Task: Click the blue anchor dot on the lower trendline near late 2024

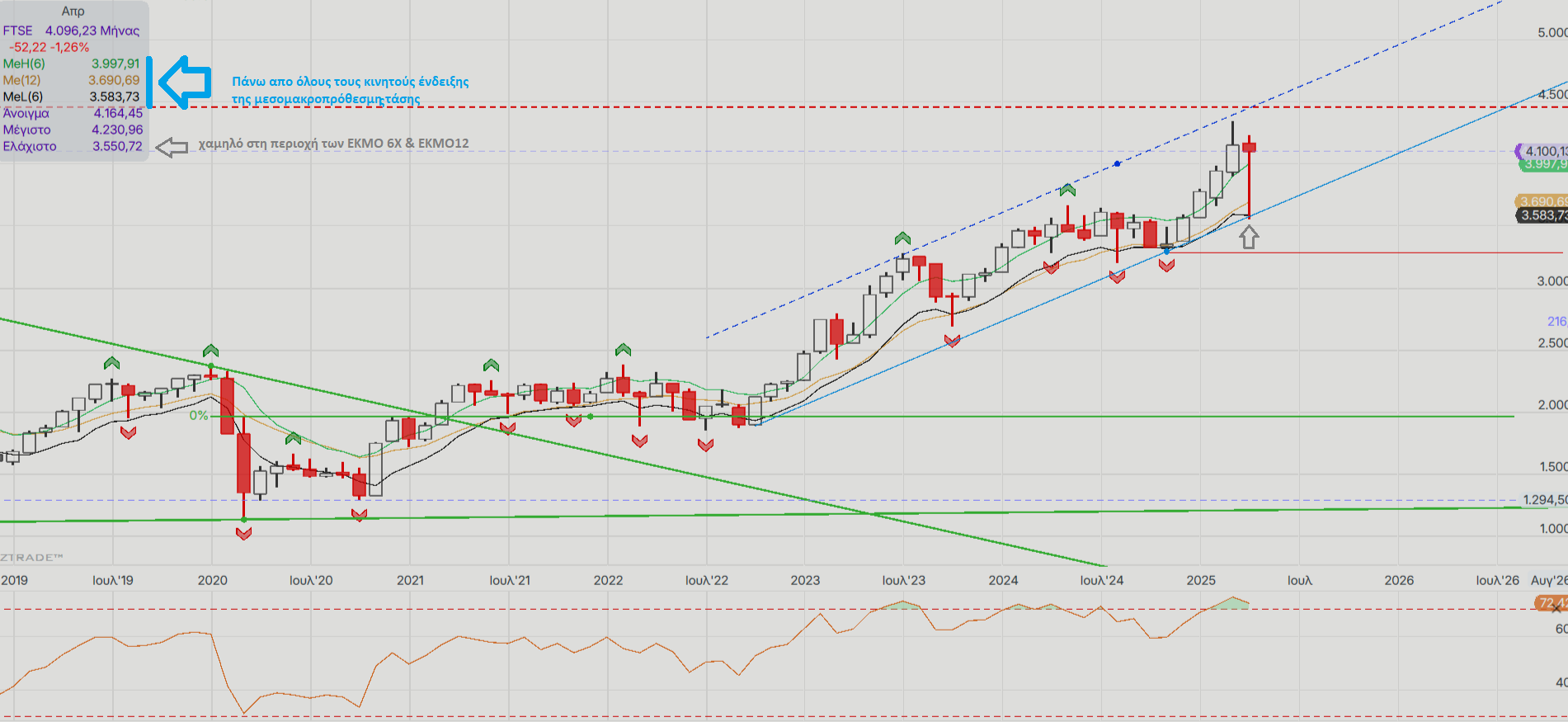Action: click(x=1165, y=250)
